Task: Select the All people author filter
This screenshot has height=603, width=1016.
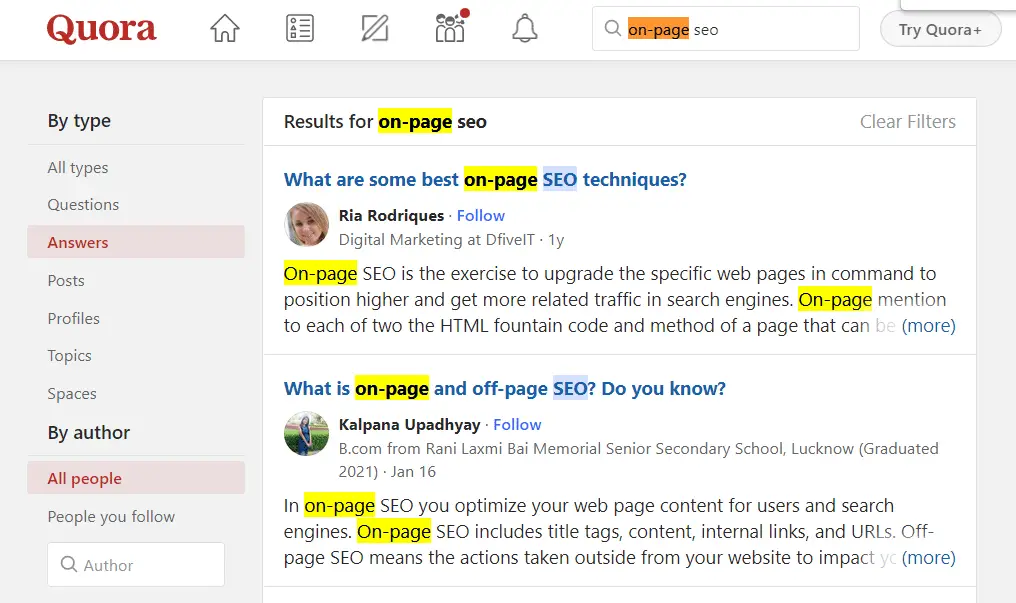Action: pyautogui.click(x=136, y=479)
